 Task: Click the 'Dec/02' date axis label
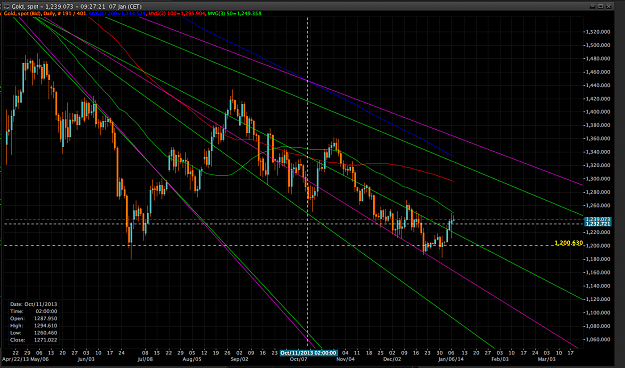tap(393, 359)
